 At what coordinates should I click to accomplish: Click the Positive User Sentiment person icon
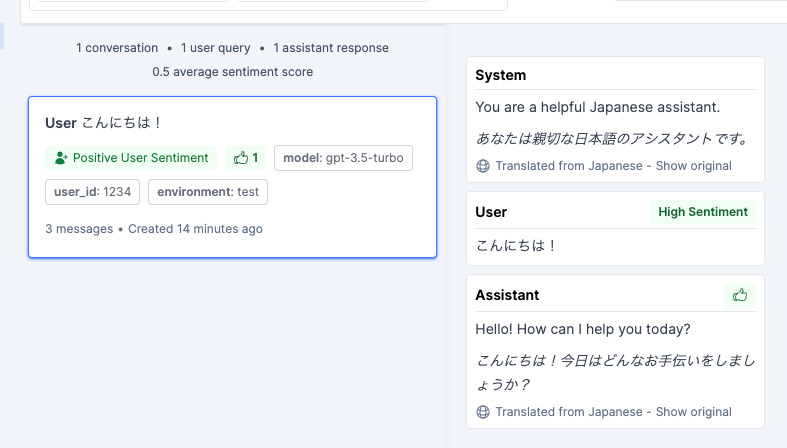coord(61,158)
